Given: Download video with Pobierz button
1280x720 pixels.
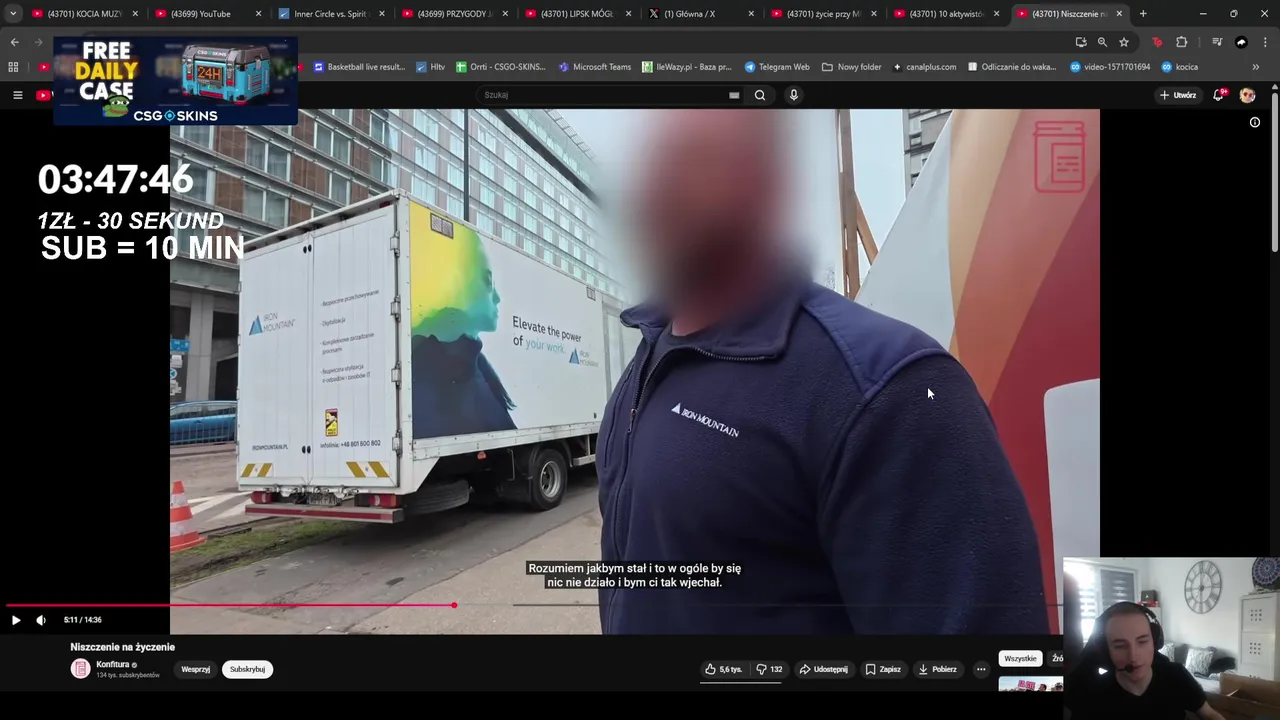Looking at the screenshot, I should pos(937,669).
